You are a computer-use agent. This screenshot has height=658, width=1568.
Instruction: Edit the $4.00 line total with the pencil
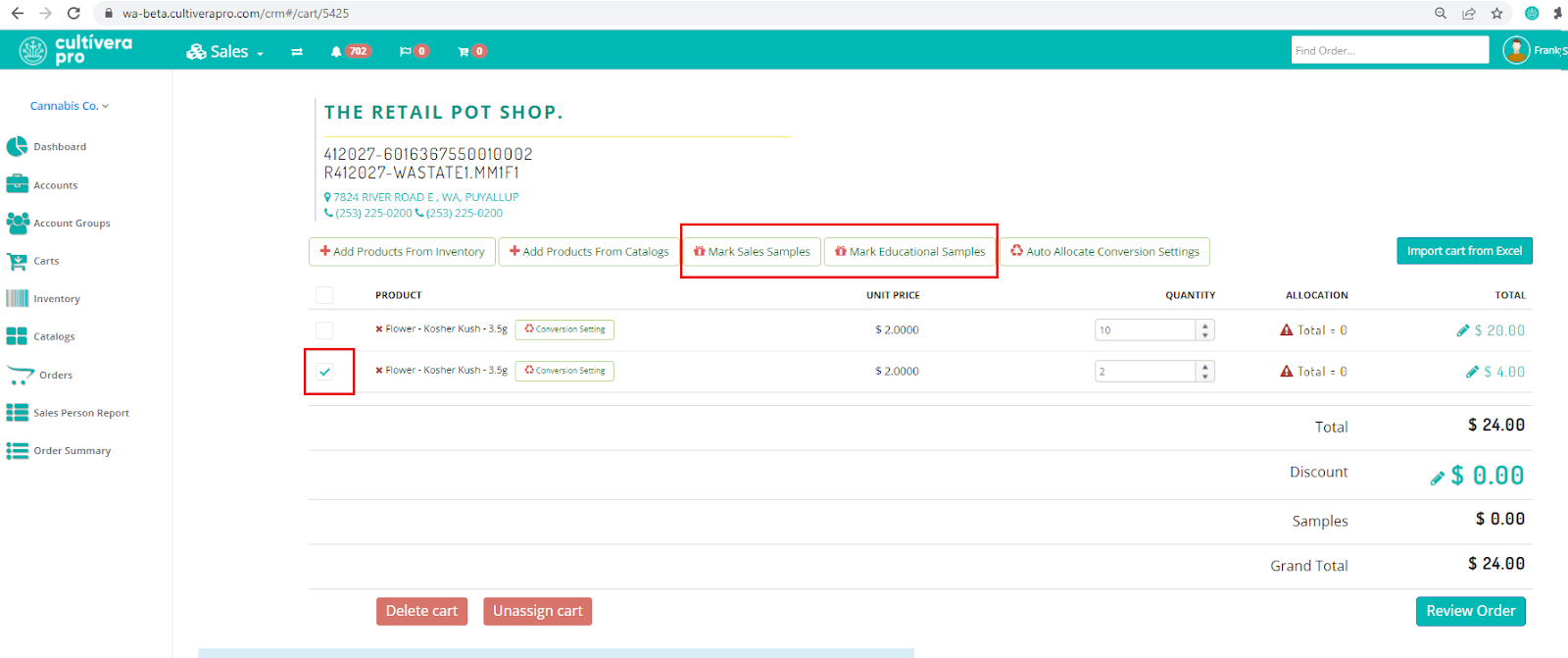point(1472,372)
